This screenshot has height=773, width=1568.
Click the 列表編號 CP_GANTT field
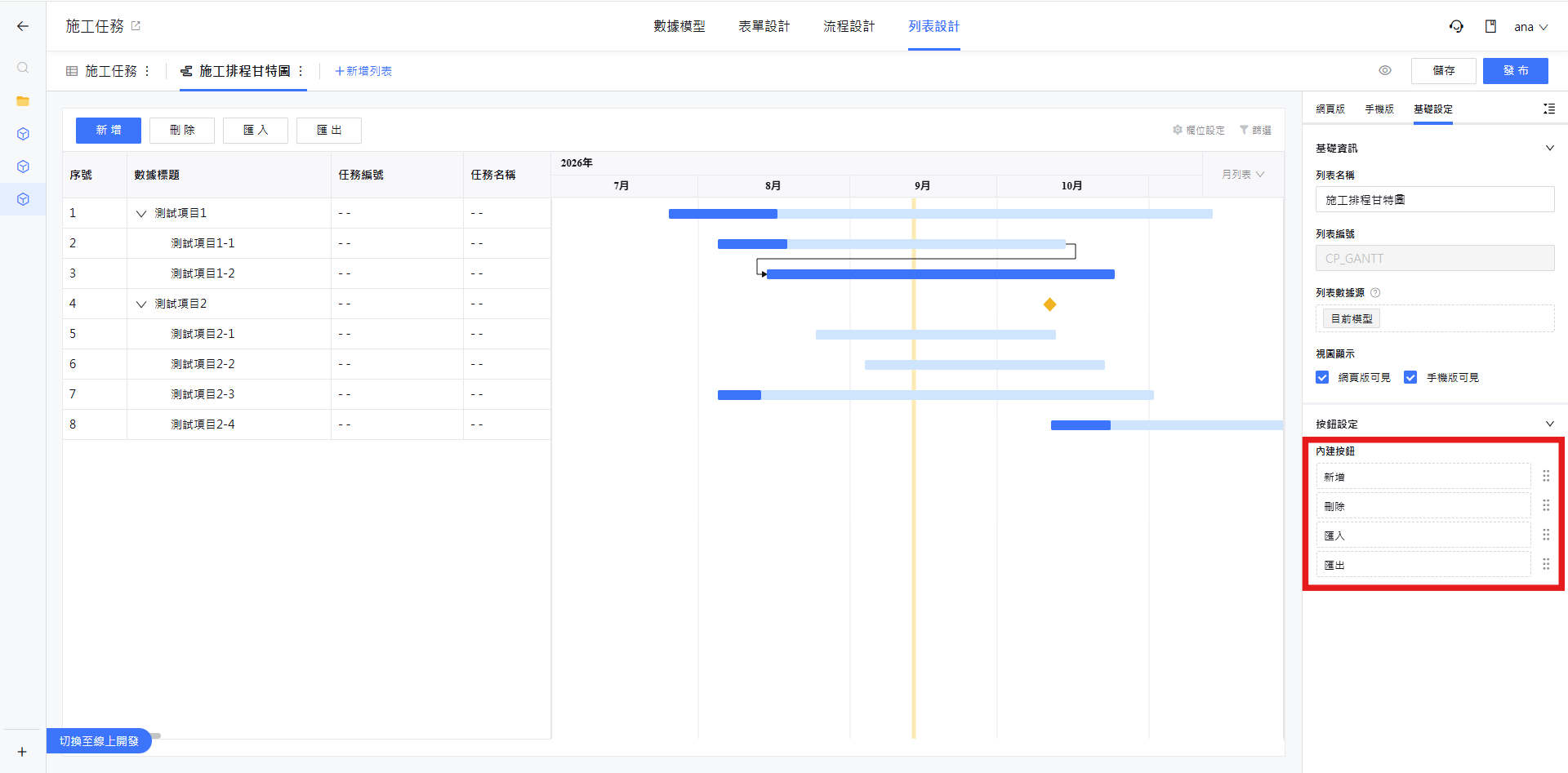[1435, 258]
